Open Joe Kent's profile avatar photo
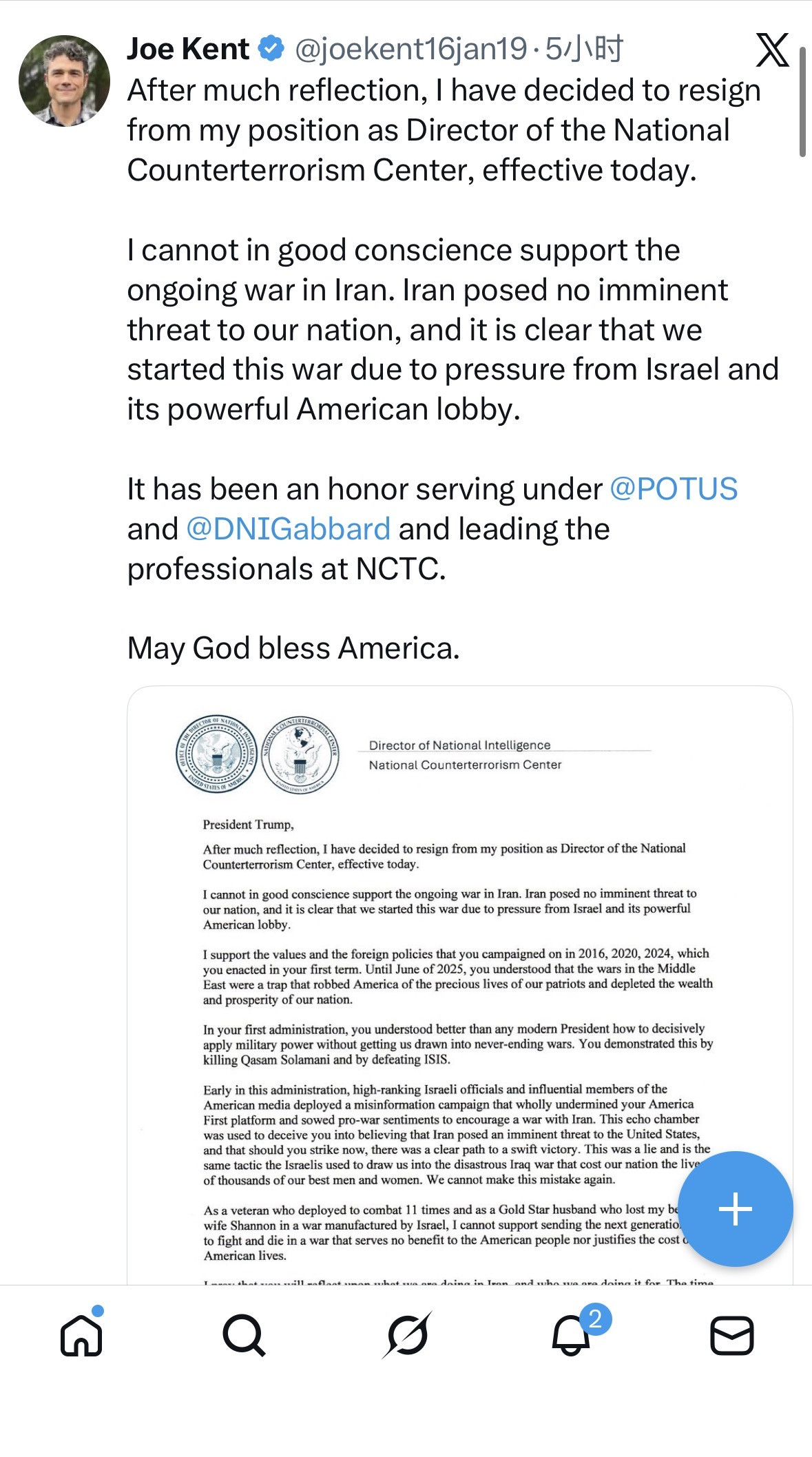 click(x=64, y=81)
